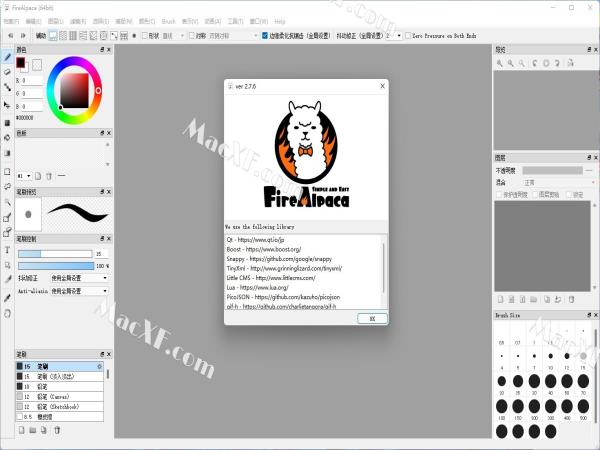The width and height of the screenshot is (600, 450).
Task: Toggle the 对称 checkbox in the top toolbar
Action: (x=192, y=36)
